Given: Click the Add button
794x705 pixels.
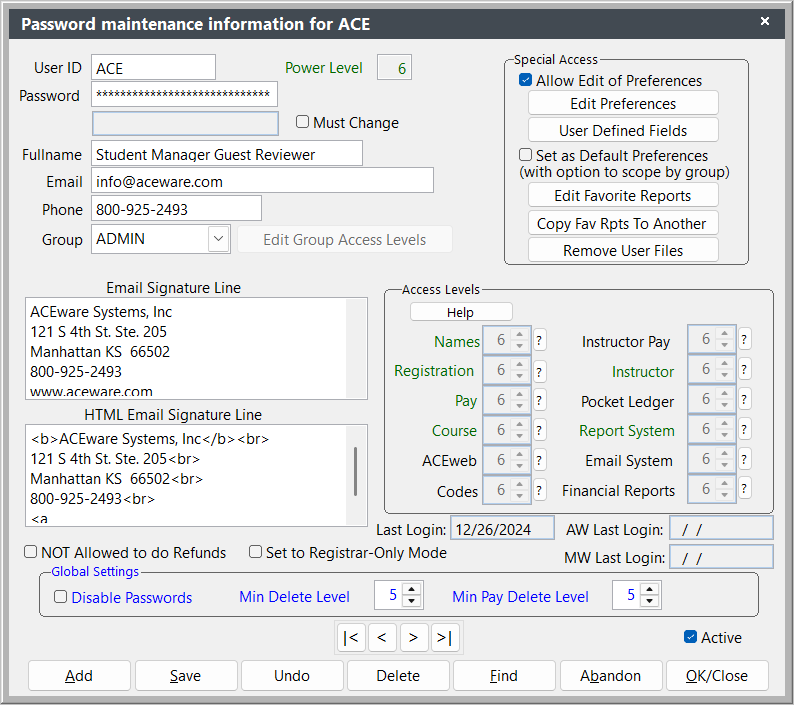Looking at the screenshot, I should (79, 675).
